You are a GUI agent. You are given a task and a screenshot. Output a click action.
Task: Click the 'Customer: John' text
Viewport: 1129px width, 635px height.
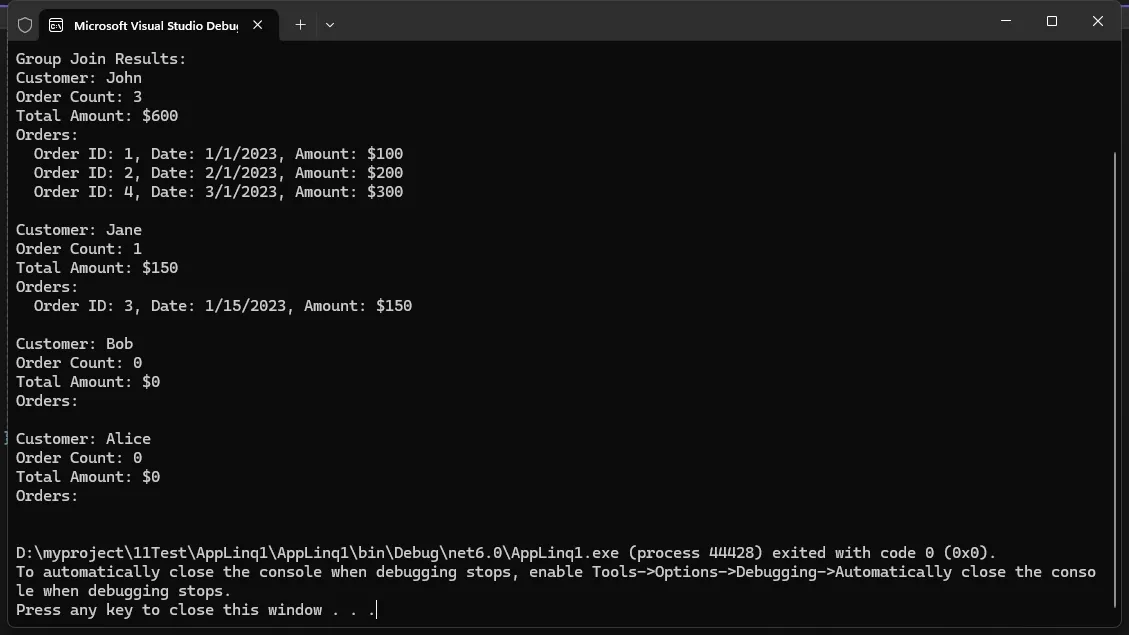[x=79, y=78]
